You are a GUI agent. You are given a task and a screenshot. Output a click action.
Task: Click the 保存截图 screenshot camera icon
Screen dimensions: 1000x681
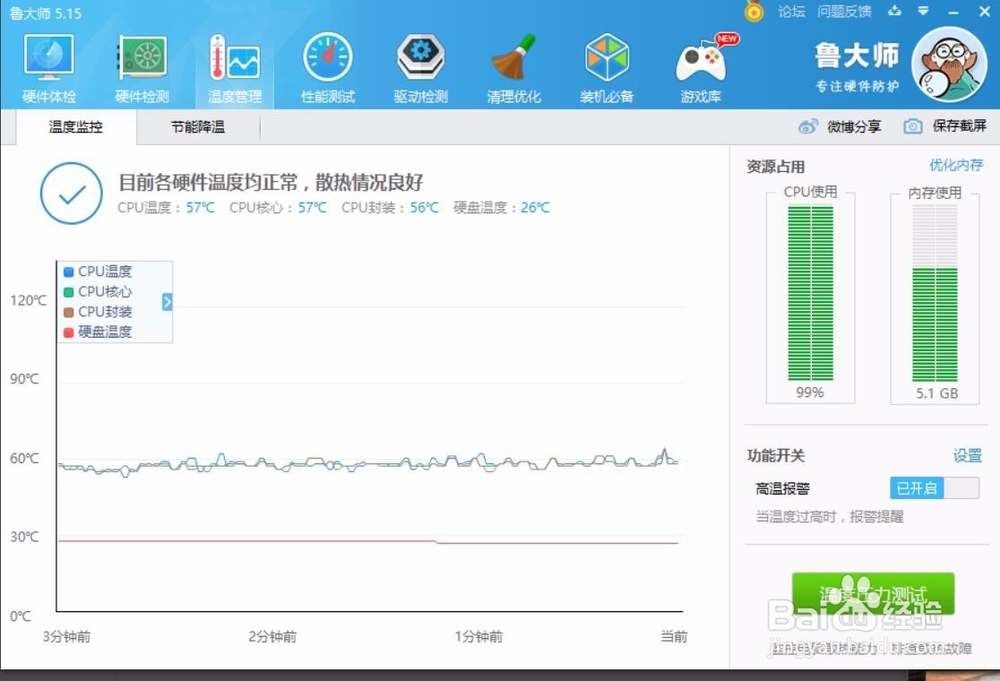point(912,126)
